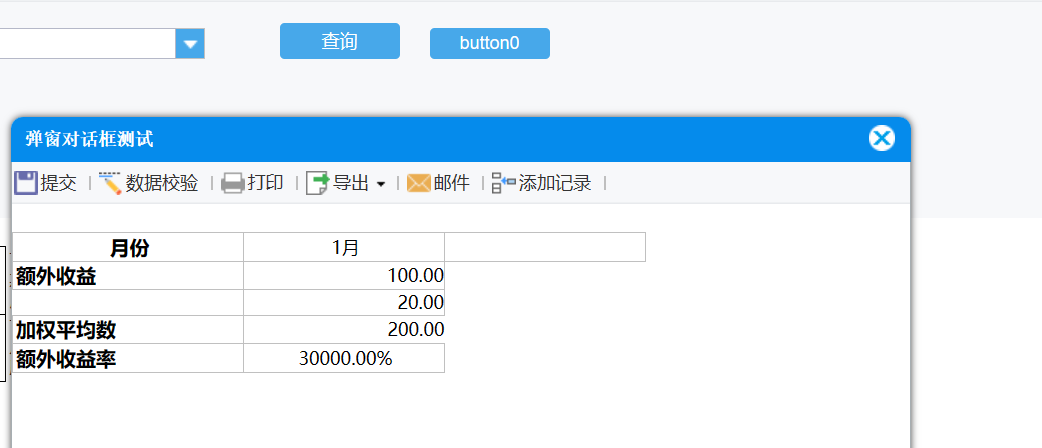Click the combo box input field

pyautogui.click(x=88, y=44)
